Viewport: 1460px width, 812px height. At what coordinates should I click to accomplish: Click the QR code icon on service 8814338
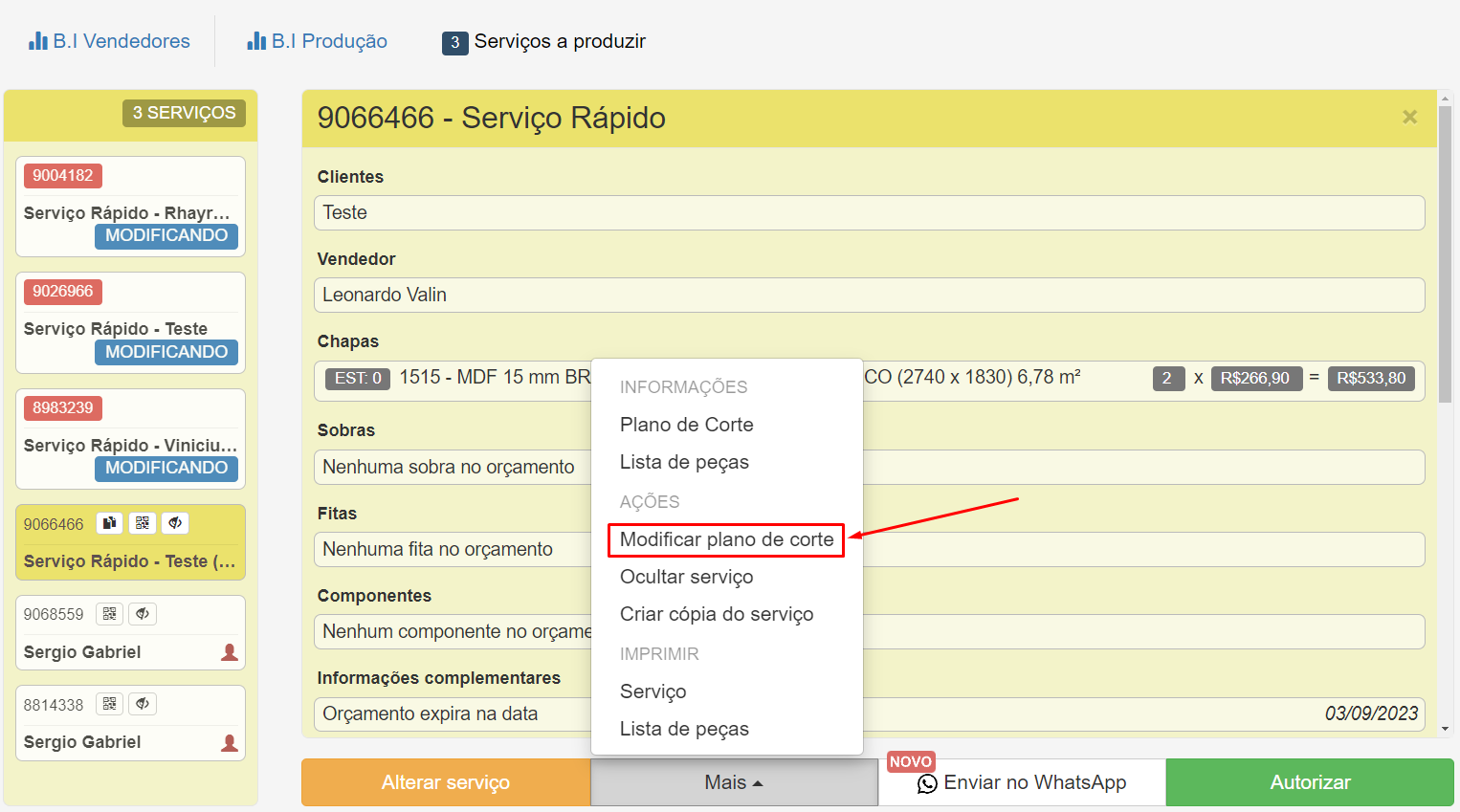[110, 704]
